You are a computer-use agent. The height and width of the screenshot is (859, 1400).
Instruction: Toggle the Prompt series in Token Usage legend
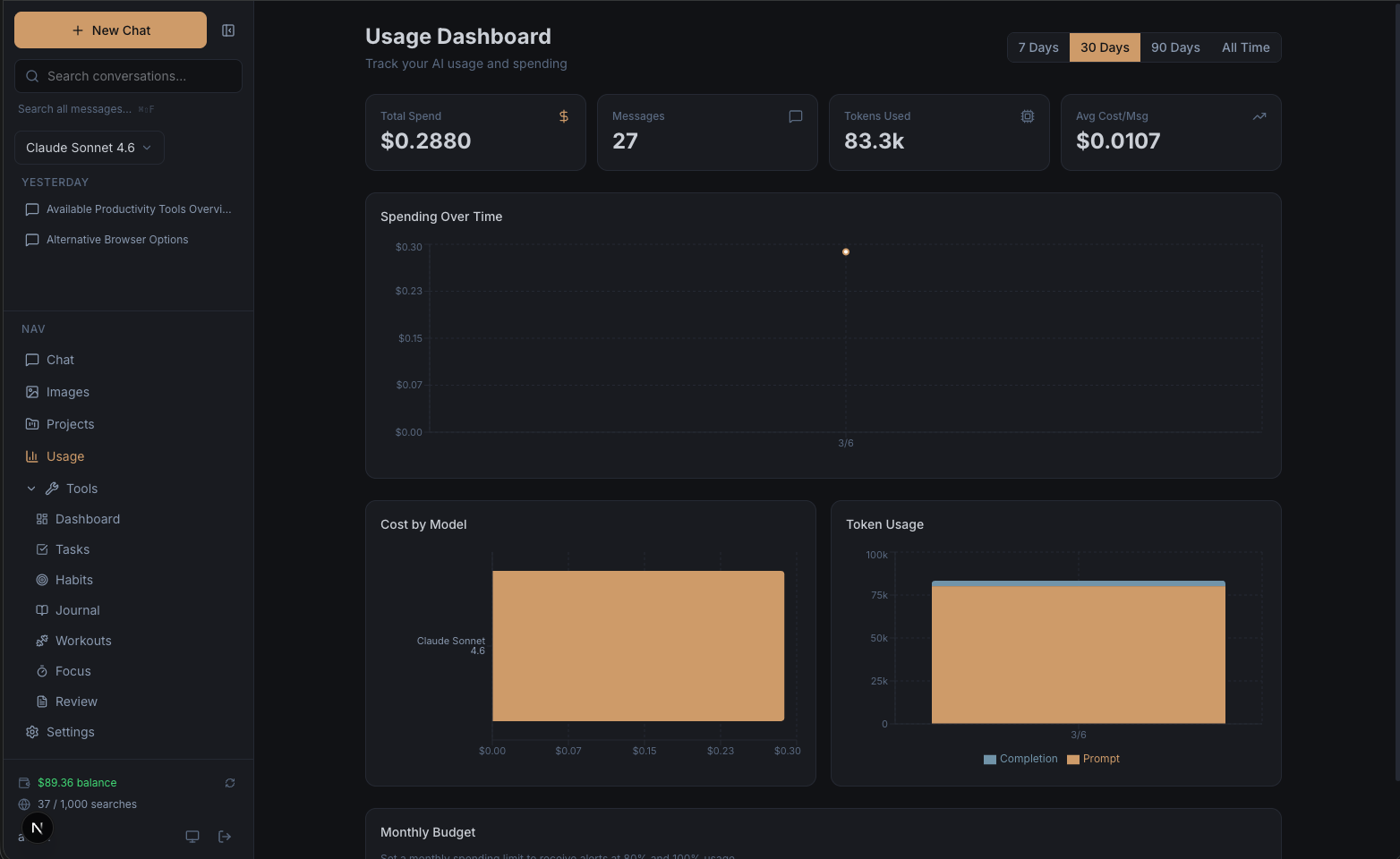(1093, 759)
